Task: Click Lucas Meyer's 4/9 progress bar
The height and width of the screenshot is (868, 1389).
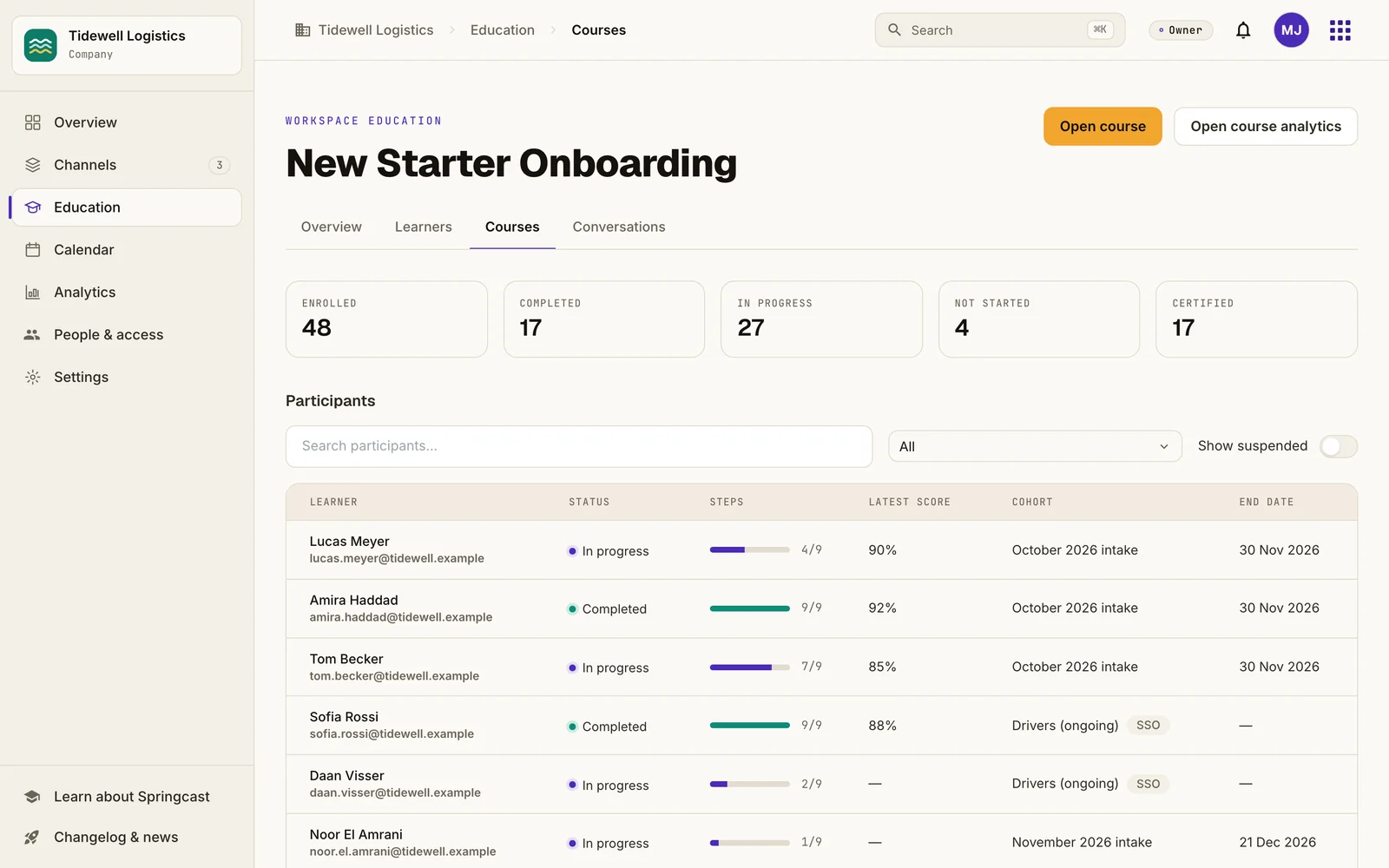Action: [x=750, y=549]
